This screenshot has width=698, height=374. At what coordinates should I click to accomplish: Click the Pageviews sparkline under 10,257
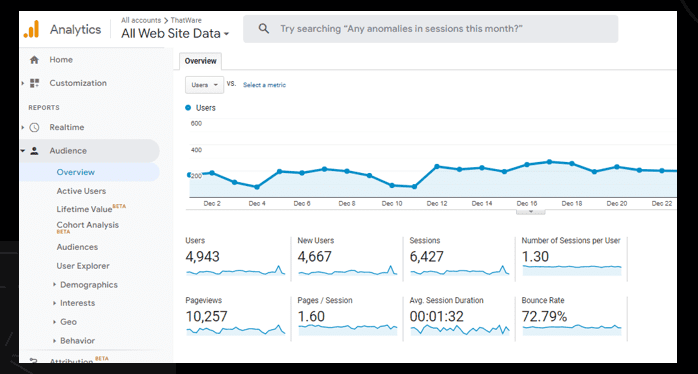pyautogui.click(x=235, y=330)
